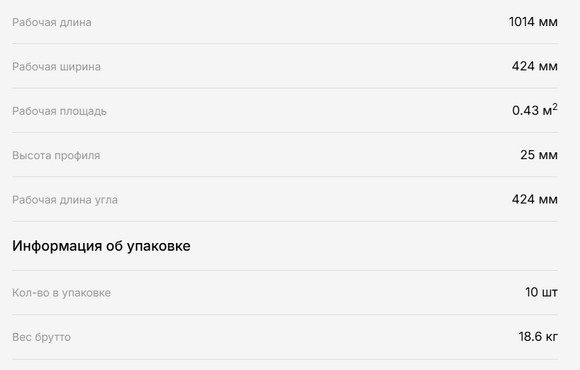580x370 pixels.
Task: Click the 'Вес брутто' label
Action: click(41, 337)
